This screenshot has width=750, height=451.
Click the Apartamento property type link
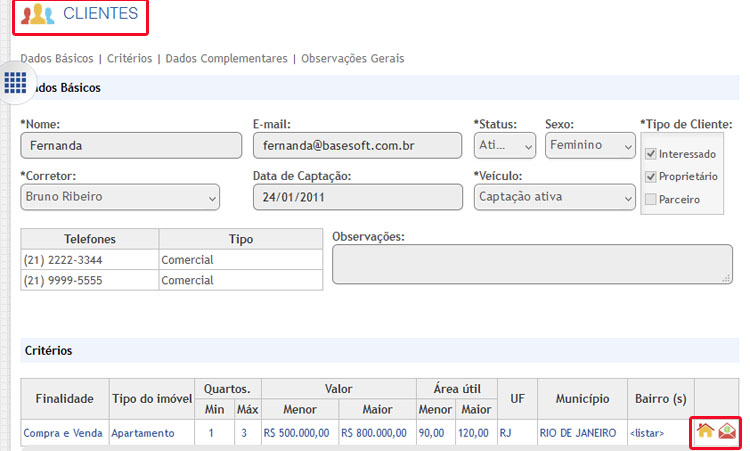[x=151, y=433]
